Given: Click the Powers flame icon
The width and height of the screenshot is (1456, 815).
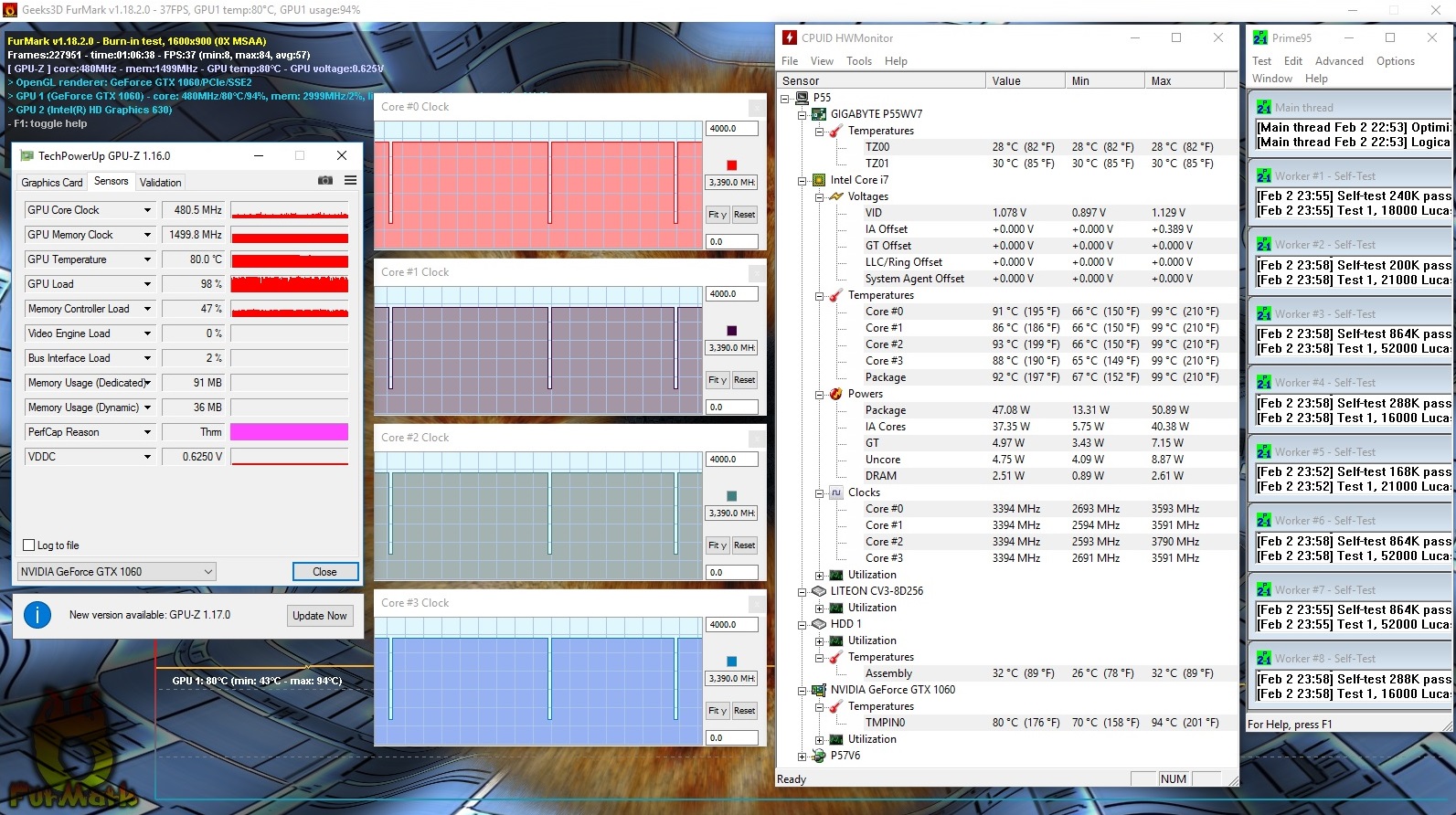Looking at the screenshot, I should click(x=836, y=394).
